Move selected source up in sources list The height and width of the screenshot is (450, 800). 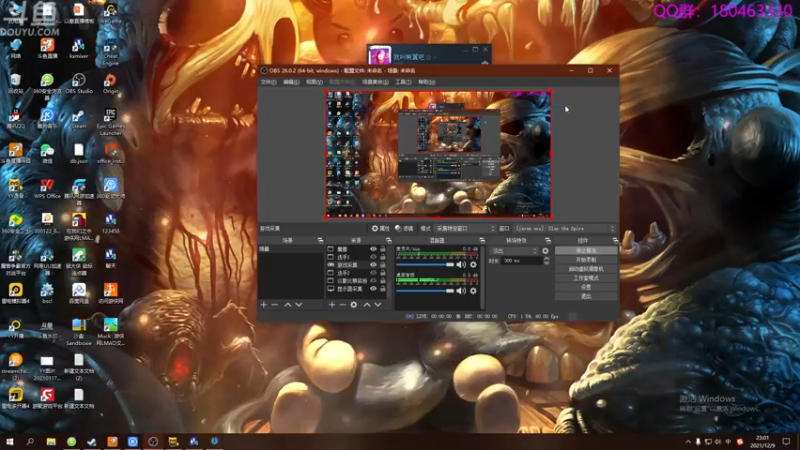(x=367, y=305)
